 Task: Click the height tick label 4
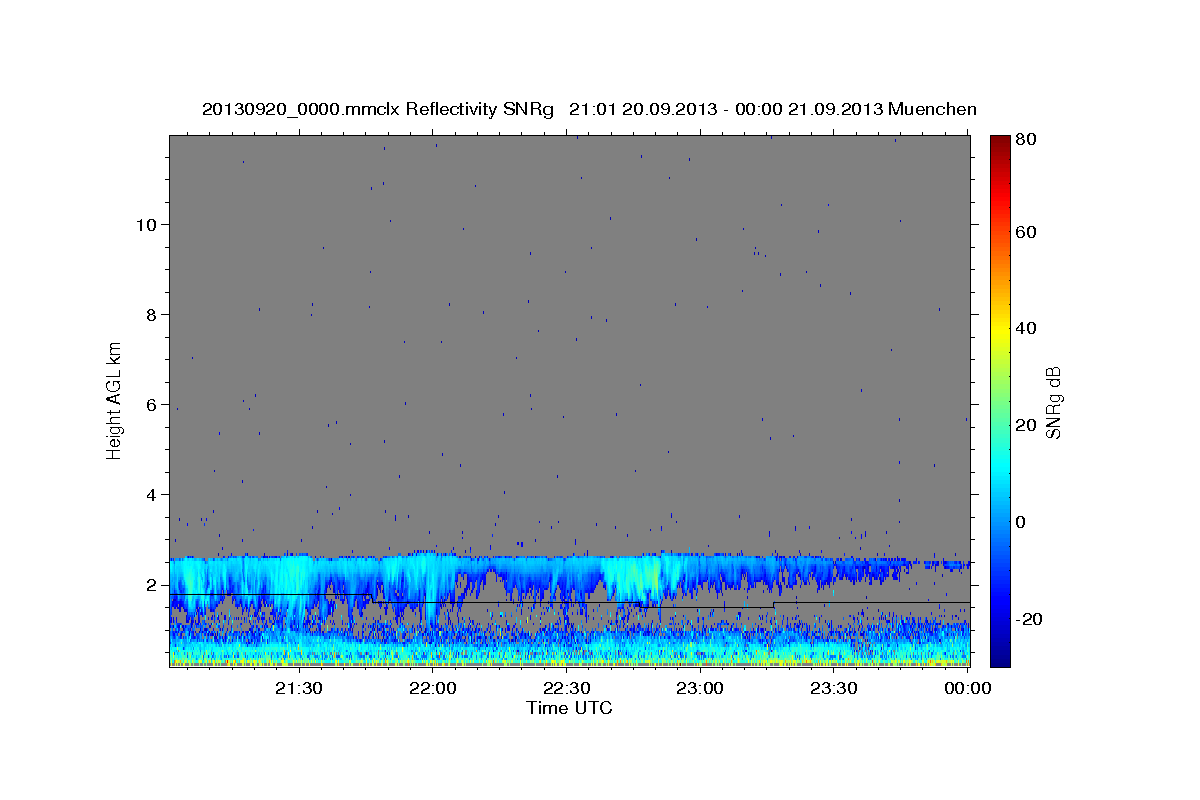[x=152, y=495]
